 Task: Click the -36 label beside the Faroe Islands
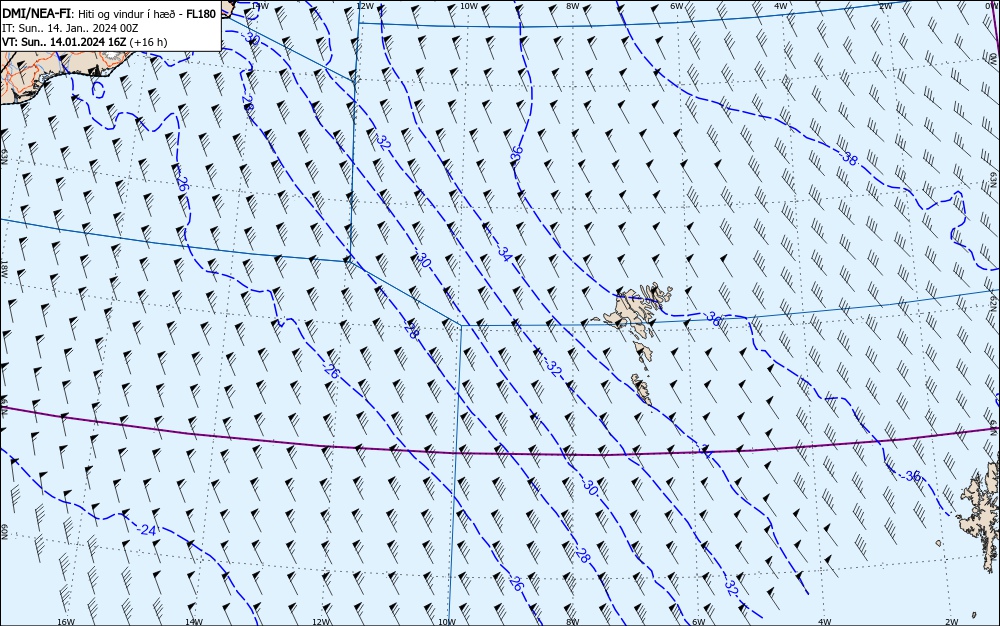pyautogui.click(x=711, y=318)
